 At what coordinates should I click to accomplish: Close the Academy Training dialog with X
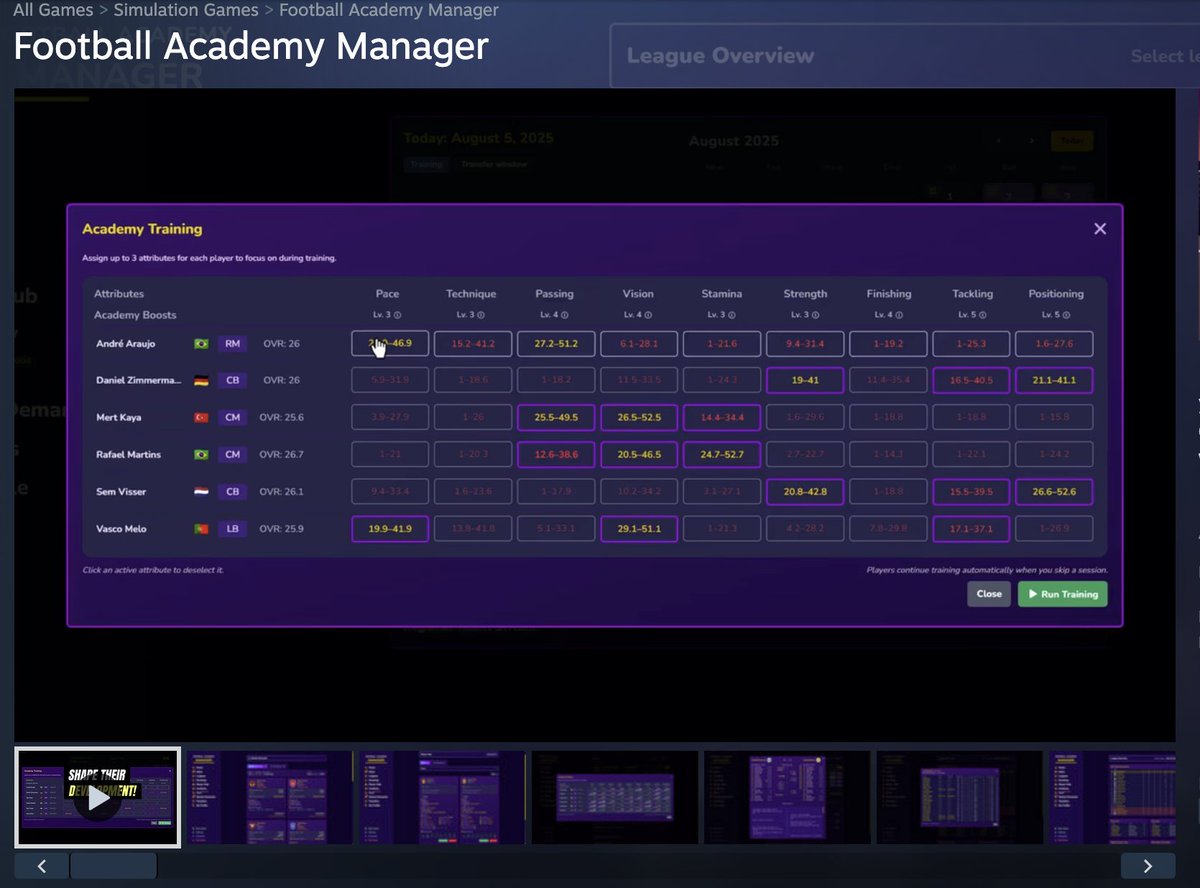(1100, 229)
